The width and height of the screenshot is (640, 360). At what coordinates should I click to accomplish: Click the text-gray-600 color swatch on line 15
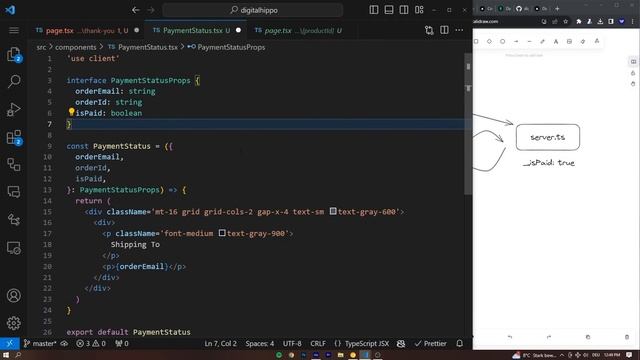point(333,211)
